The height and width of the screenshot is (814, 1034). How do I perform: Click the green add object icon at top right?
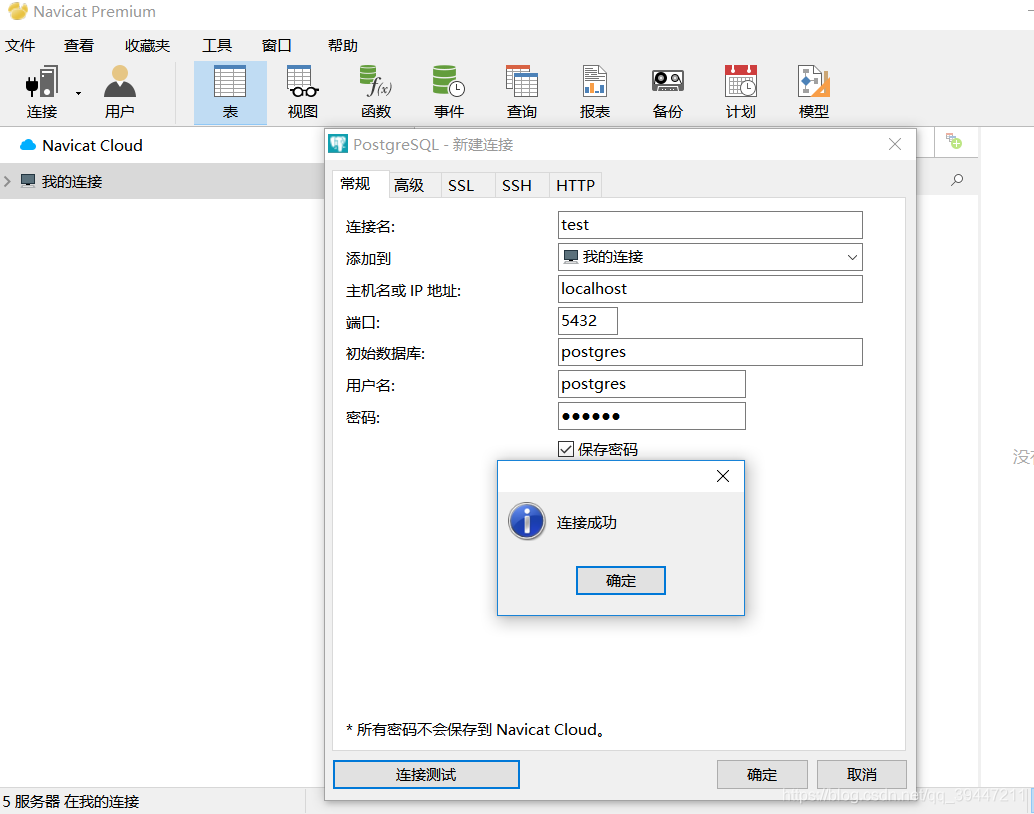(954, 141)
